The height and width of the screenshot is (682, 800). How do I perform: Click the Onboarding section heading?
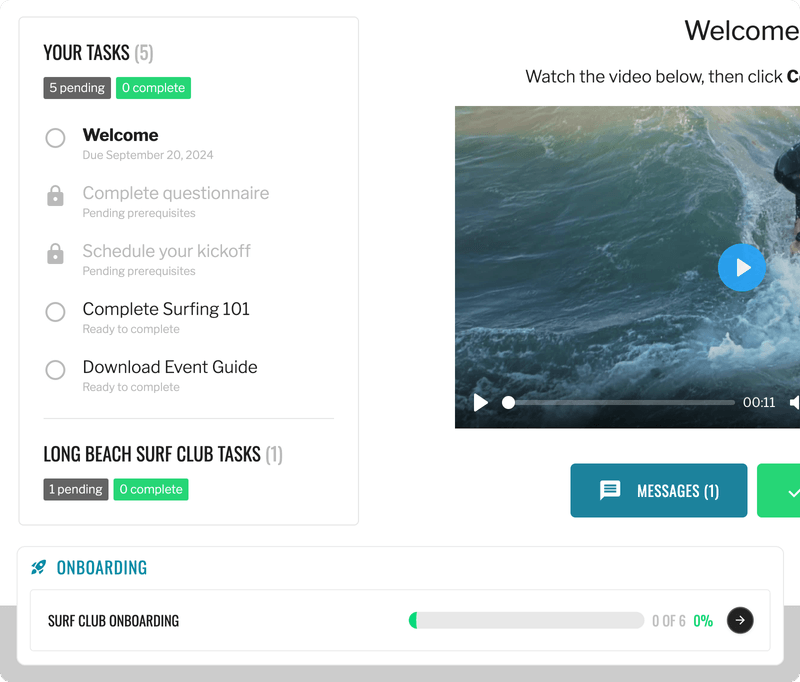[102, 568]
